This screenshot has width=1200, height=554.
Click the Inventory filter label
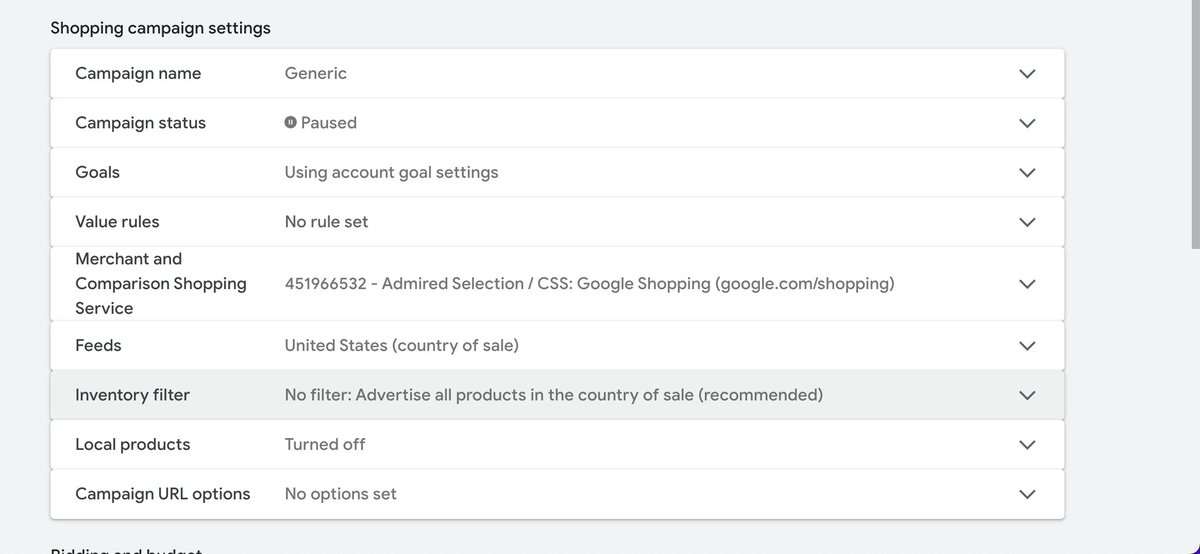point(132,395)
